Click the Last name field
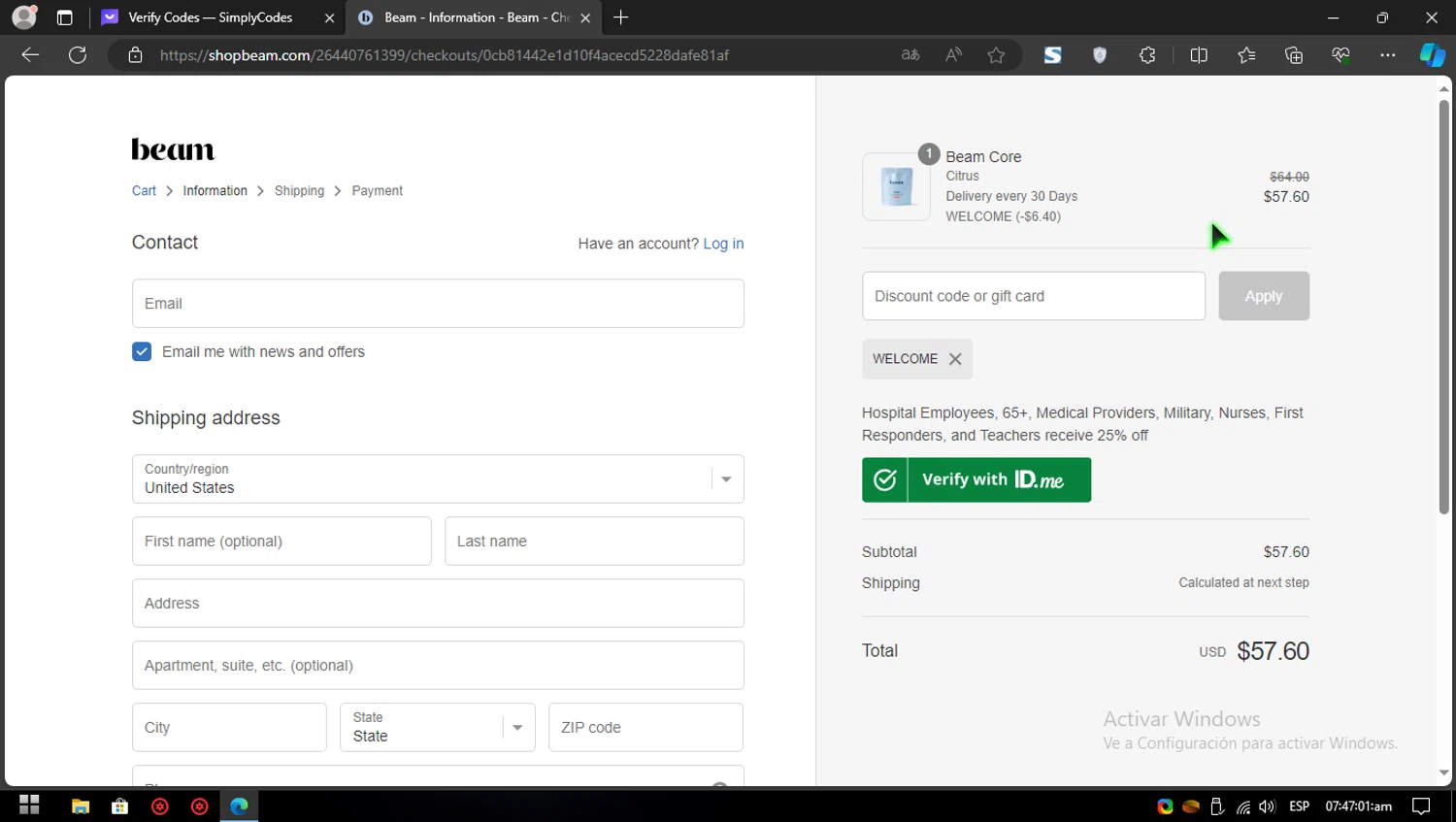 pos(594,542)
